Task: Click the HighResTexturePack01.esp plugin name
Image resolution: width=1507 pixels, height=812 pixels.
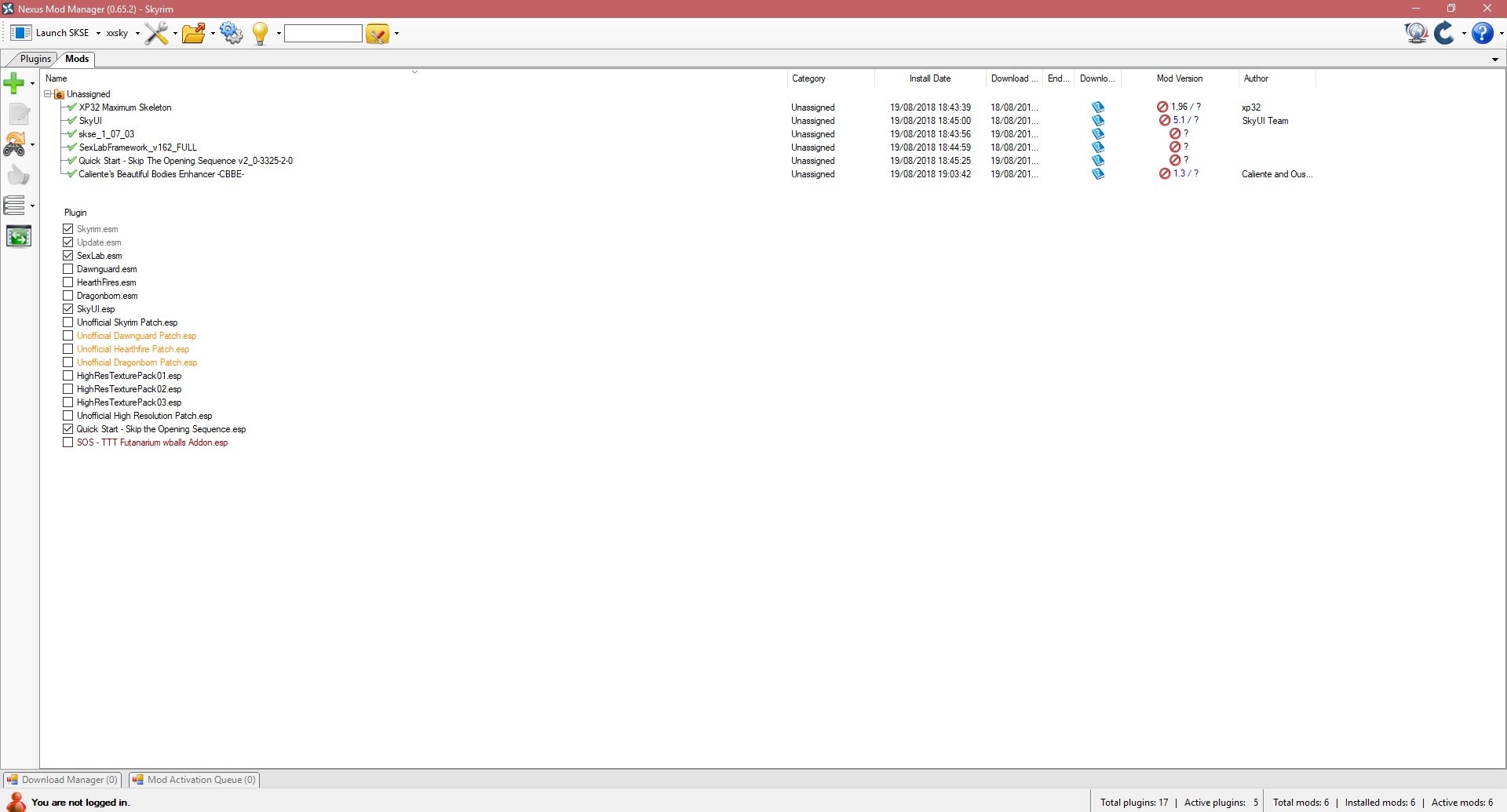Action: click(x=129, y=376)
